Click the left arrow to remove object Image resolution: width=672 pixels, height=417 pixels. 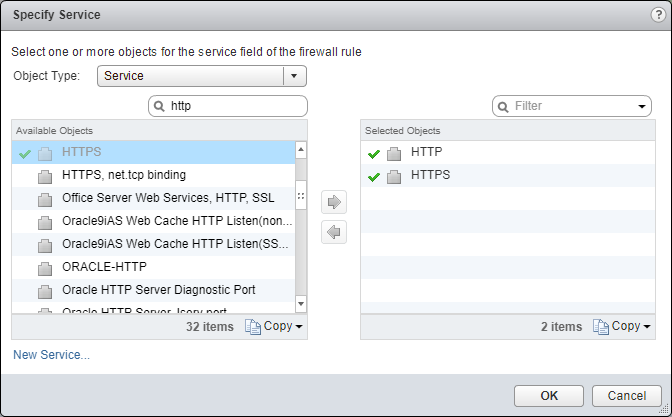(334, 232)
